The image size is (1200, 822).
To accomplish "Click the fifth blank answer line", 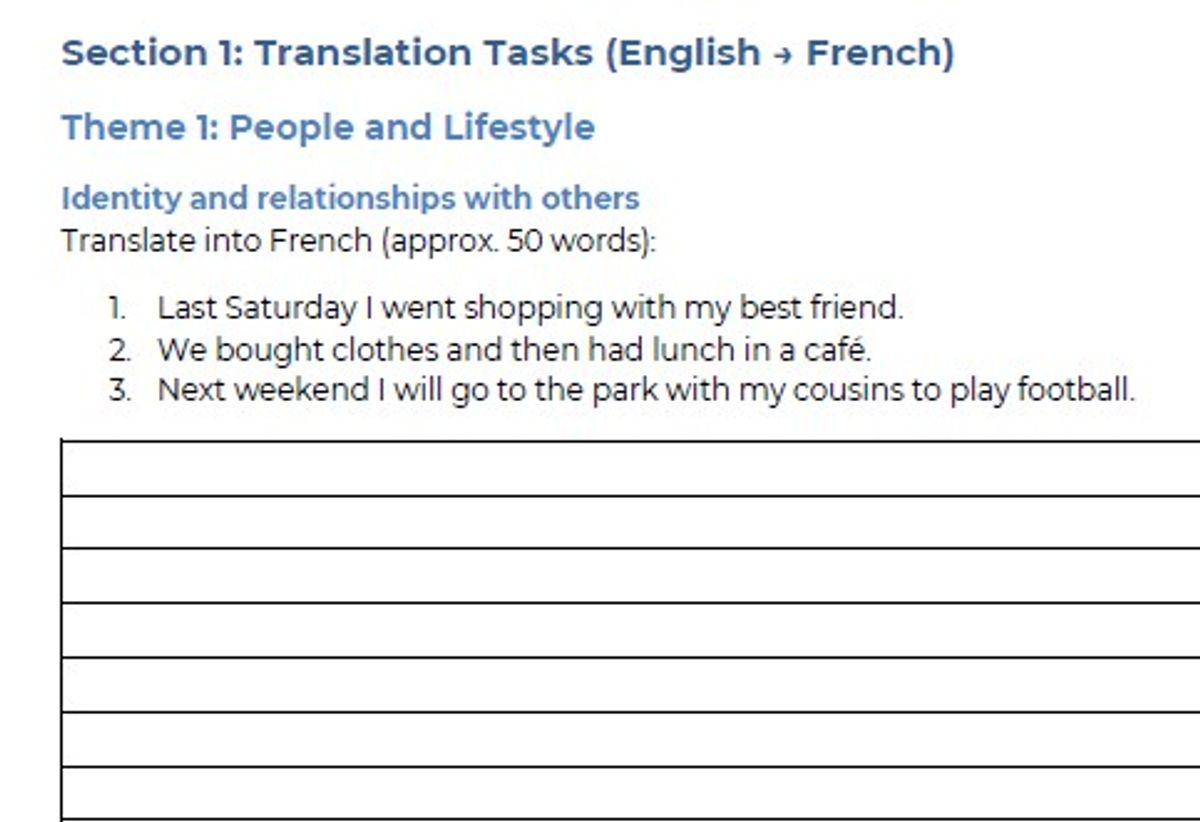I will pos(630,685).
